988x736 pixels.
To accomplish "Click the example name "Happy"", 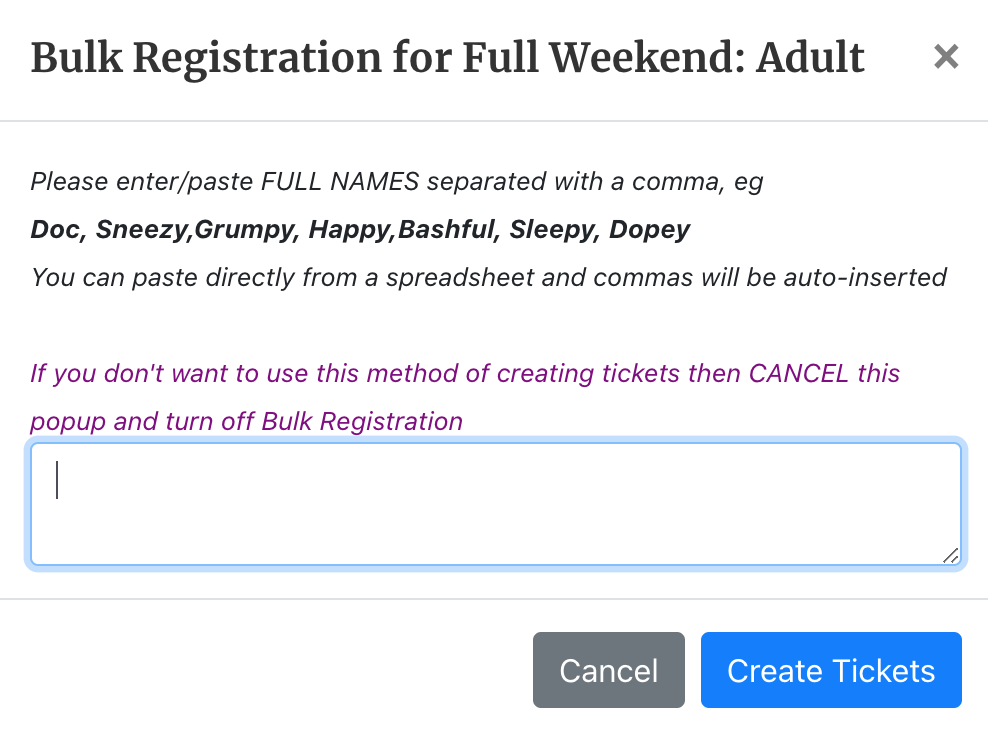I will pos(350,229).
